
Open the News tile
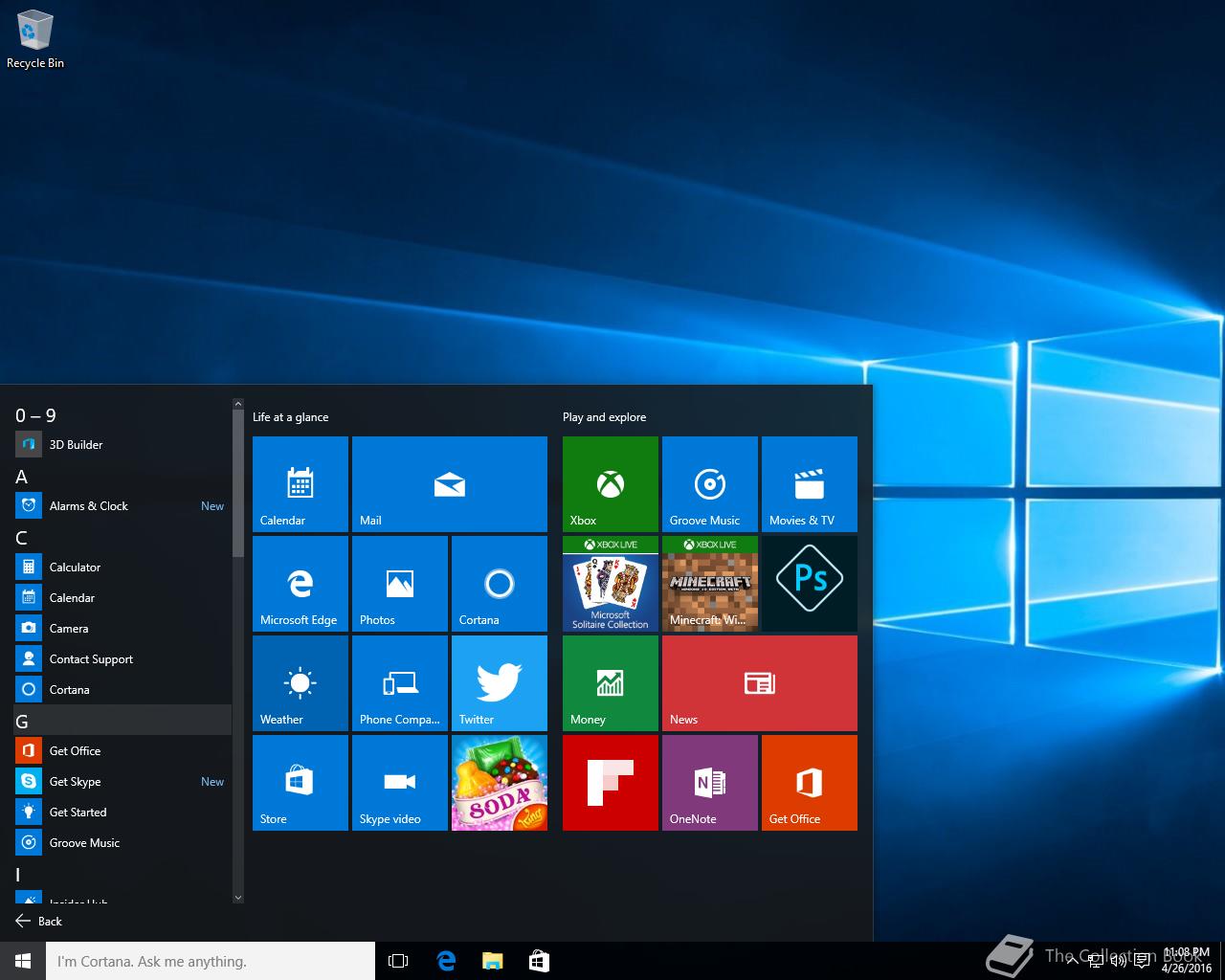coord(760,683)
